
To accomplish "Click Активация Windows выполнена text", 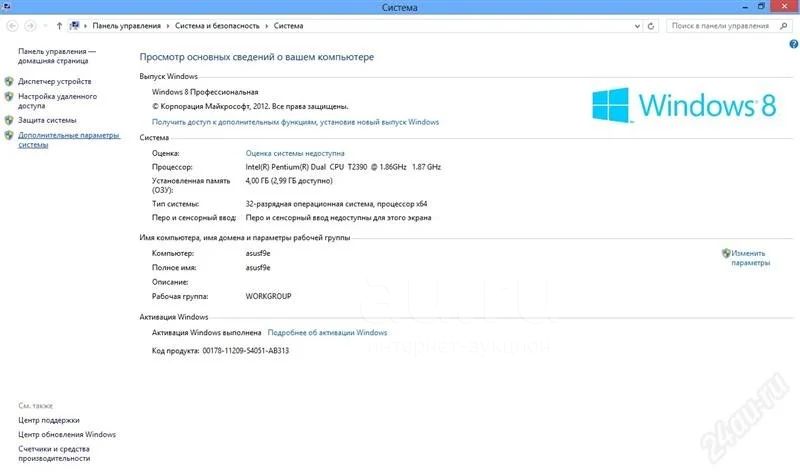I will click(x=206, y=333).
